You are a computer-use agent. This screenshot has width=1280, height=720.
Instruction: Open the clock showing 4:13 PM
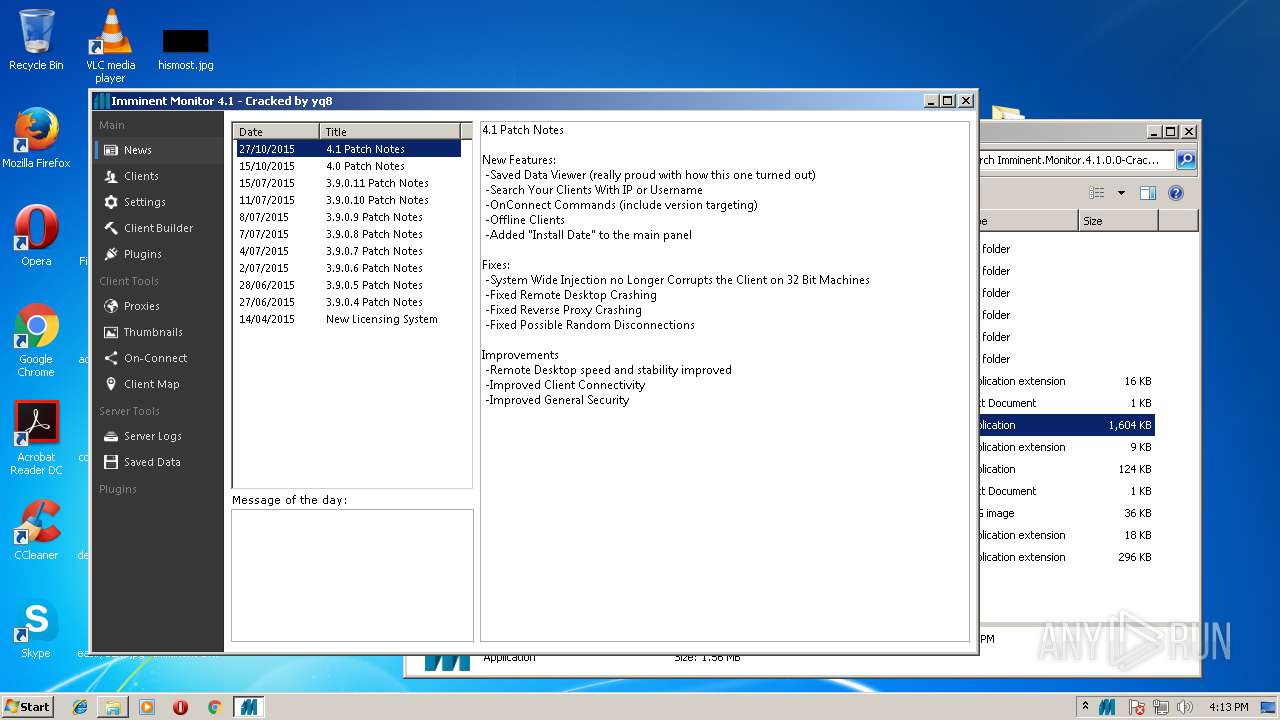[1228, 707]
